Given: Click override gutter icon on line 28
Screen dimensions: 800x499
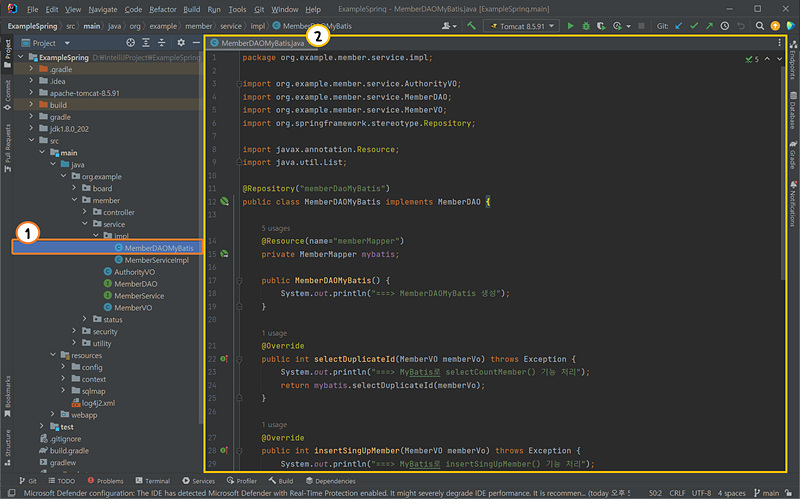Looking at the screenshot, I should coord(224,451).
